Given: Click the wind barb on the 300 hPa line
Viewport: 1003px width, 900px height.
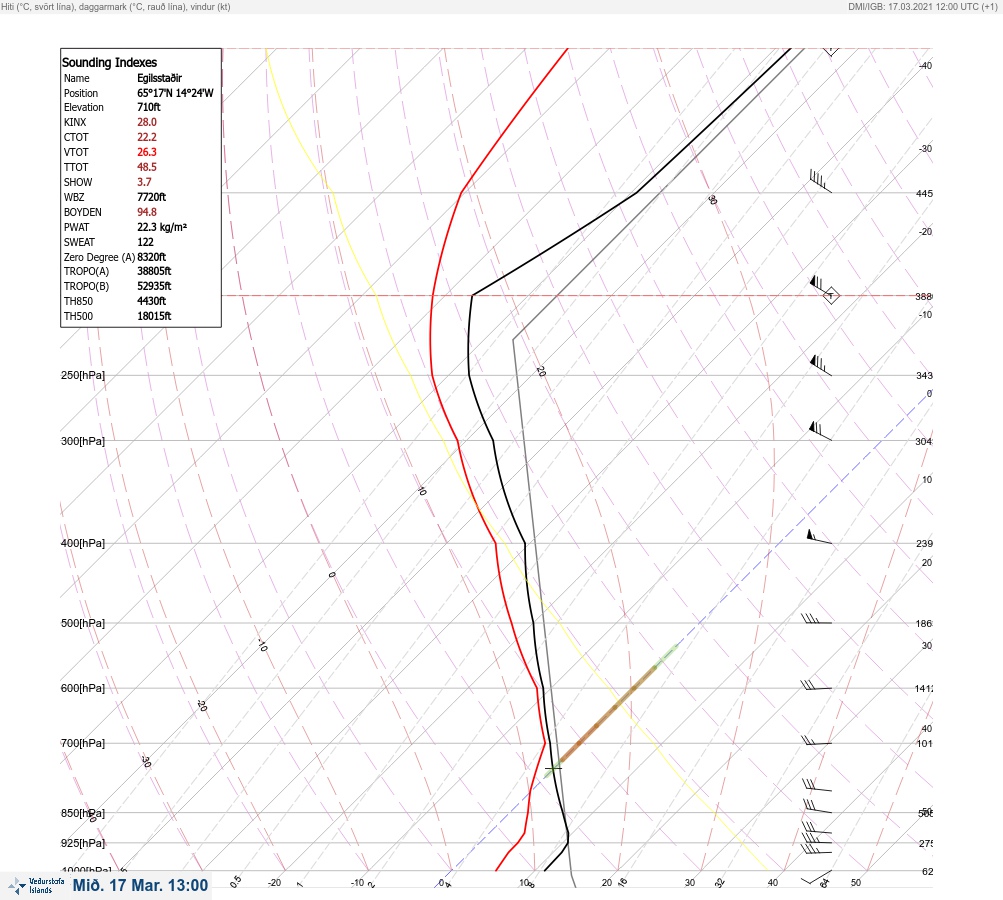Looking at the screenshot, I should (x=820, y=431).
